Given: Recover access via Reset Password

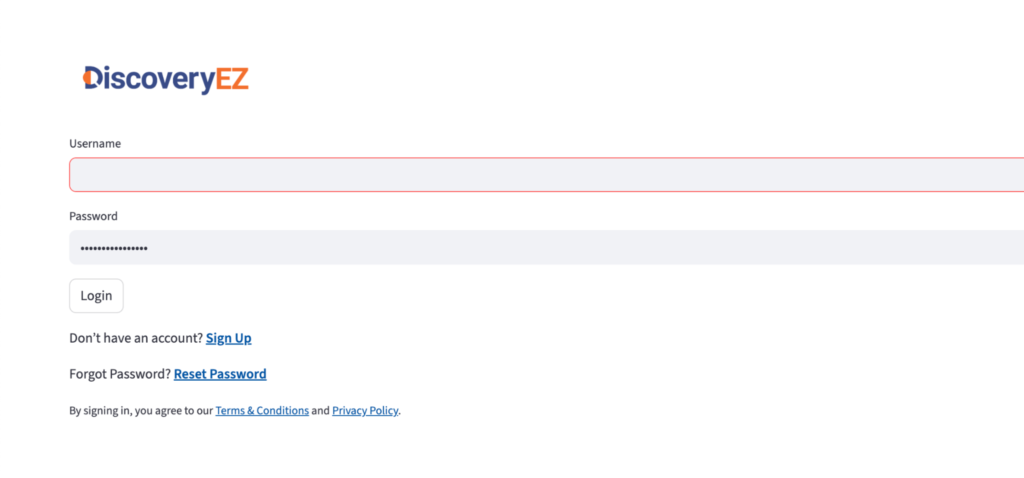Looking at the screenshot, I should [x=220, y=374].
